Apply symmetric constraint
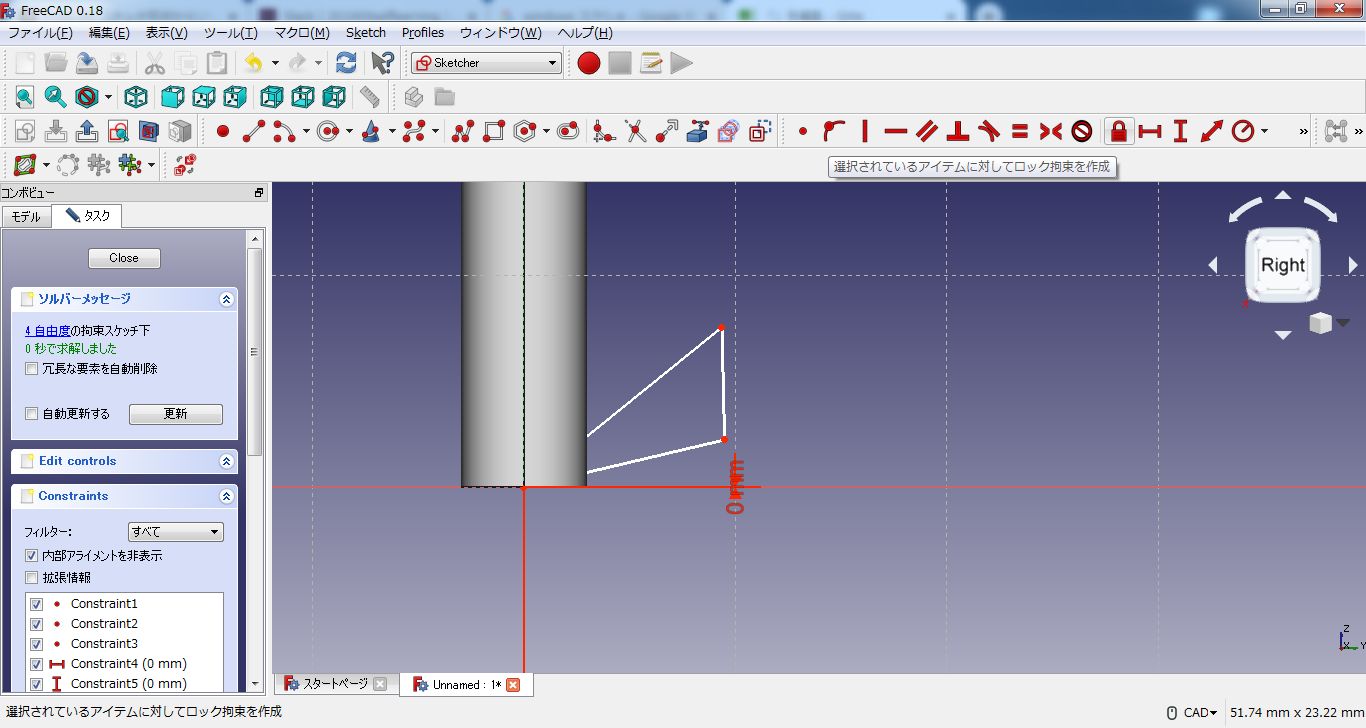The image size is (1366, 728). click(x=1051, y=131)
